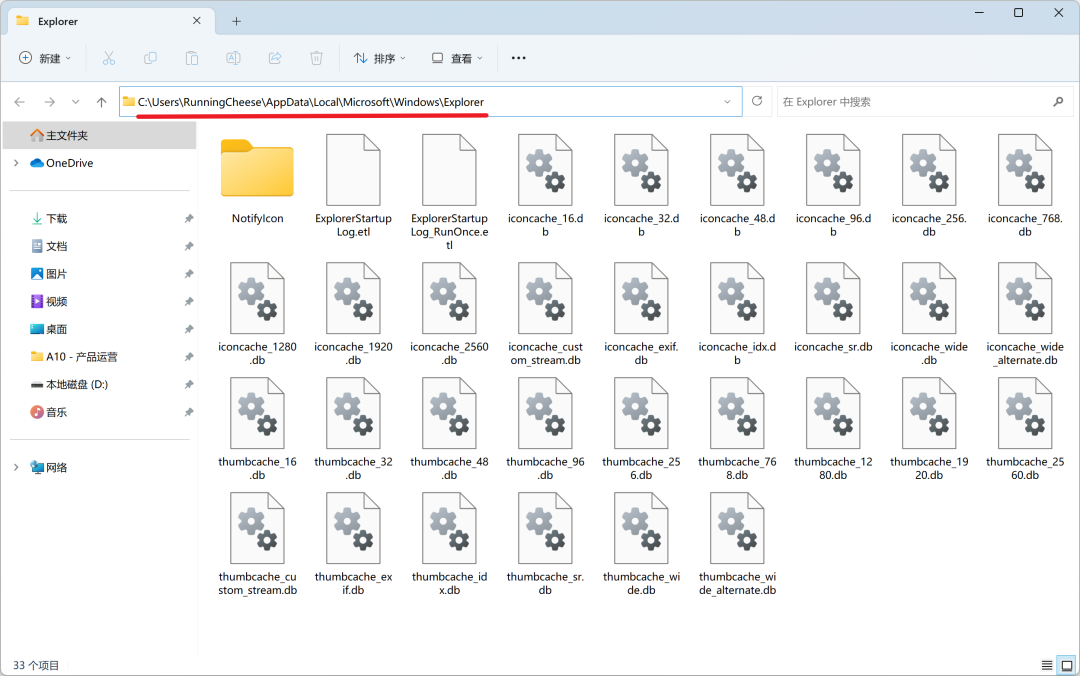Select iconcache_exif.db file
The image size is (1080, 676).
tap(641, 314)
